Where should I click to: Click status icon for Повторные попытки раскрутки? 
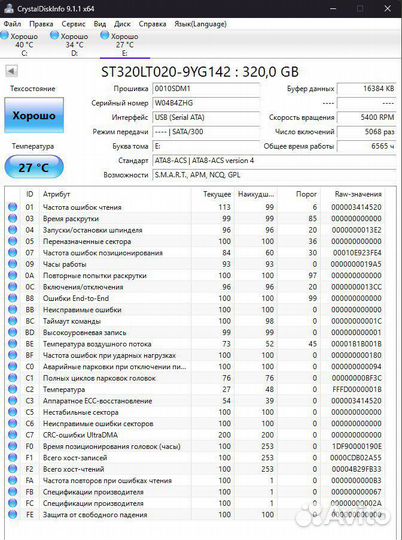(12, 275)
